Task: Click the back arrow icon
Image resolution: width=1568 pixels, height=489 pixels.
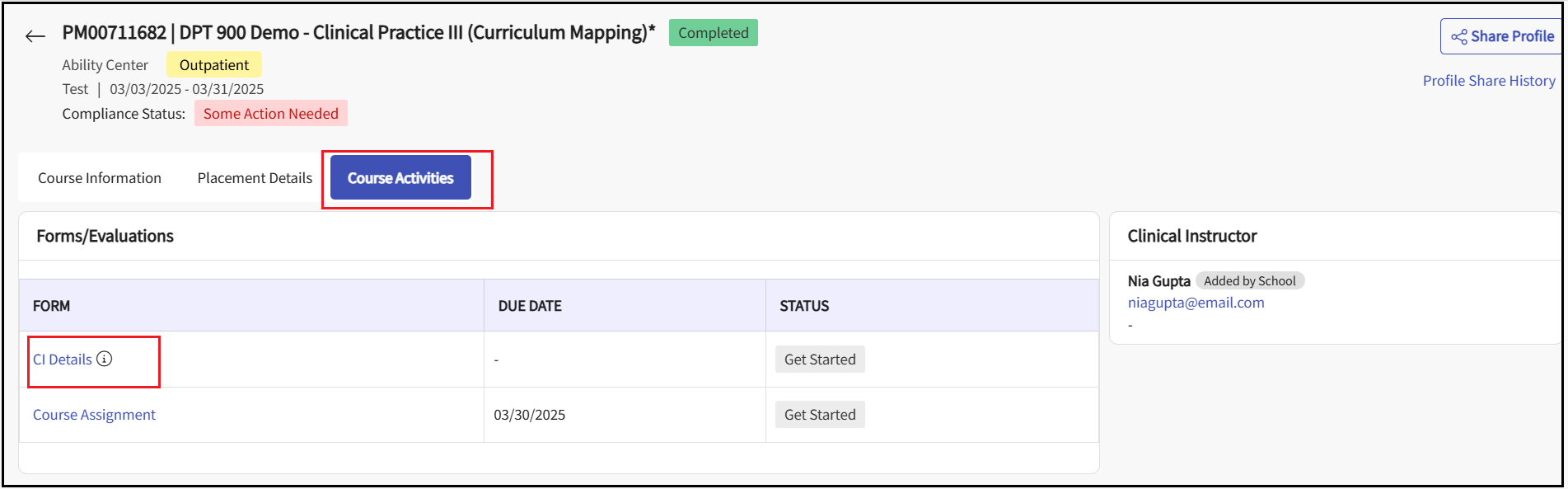Action: 35,36
